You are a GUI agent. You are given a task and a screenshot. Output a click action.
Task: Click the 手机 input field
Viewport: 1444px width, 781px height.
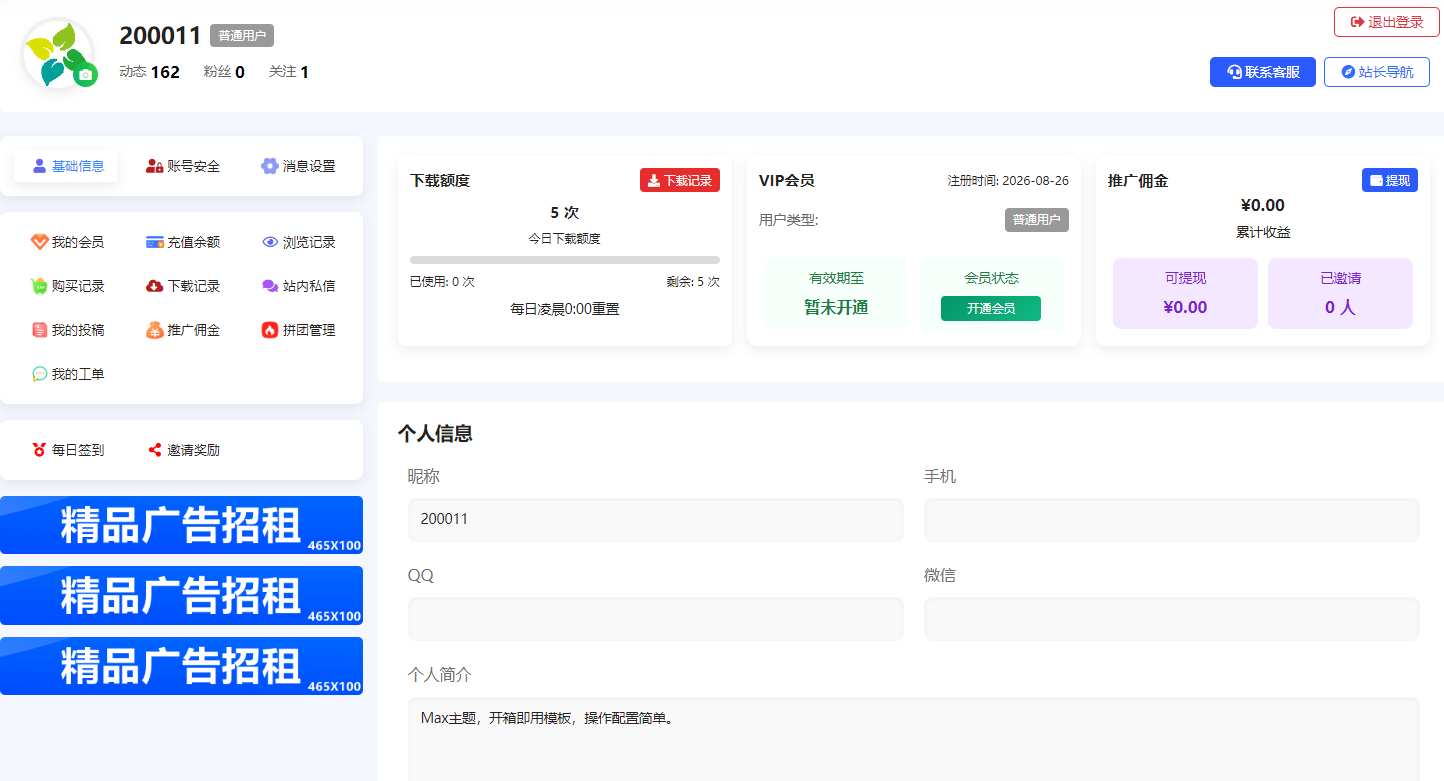pos(1172,520)
